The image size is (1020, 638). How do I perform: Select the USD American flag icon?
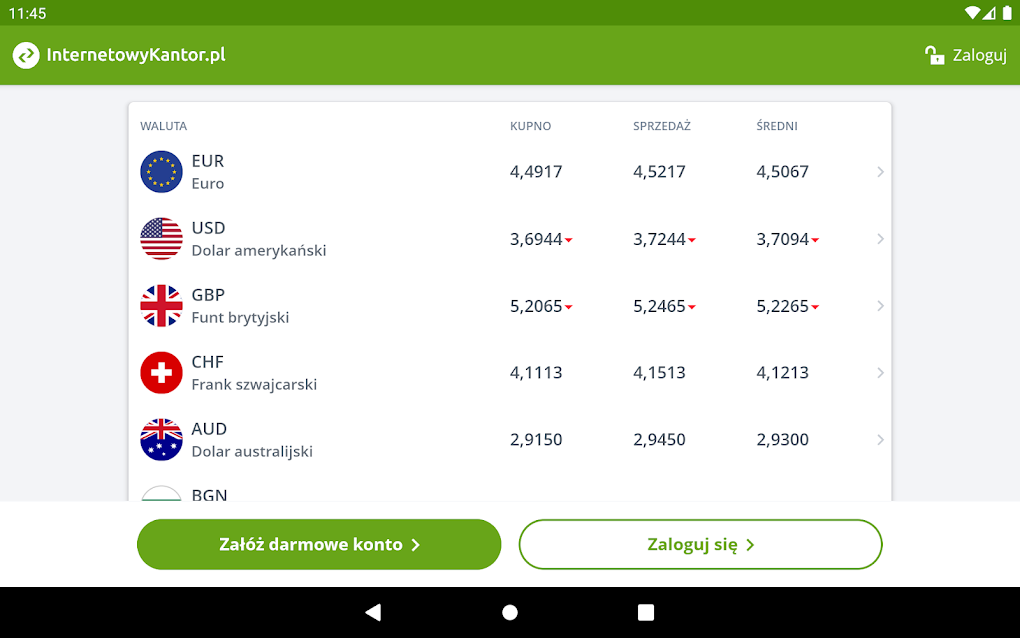(x=161, y=238)
